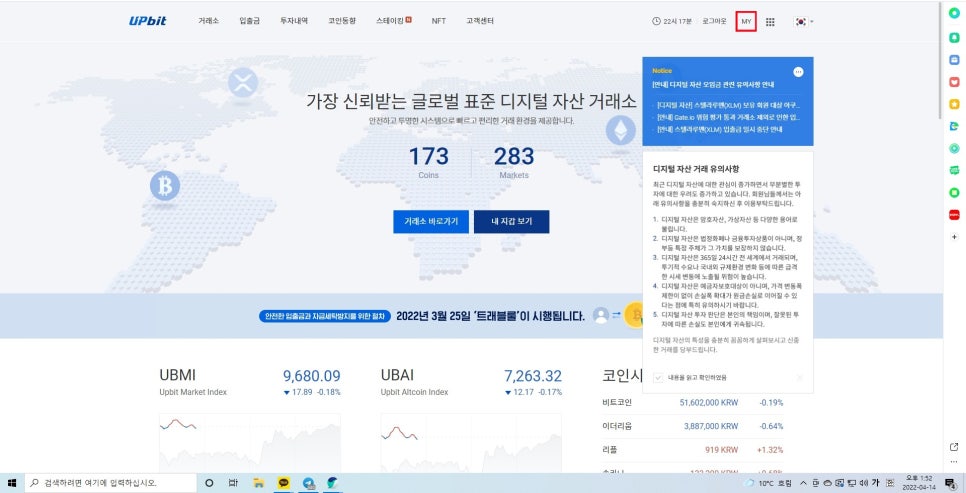Select the 이더리움 row

(693, 426)
